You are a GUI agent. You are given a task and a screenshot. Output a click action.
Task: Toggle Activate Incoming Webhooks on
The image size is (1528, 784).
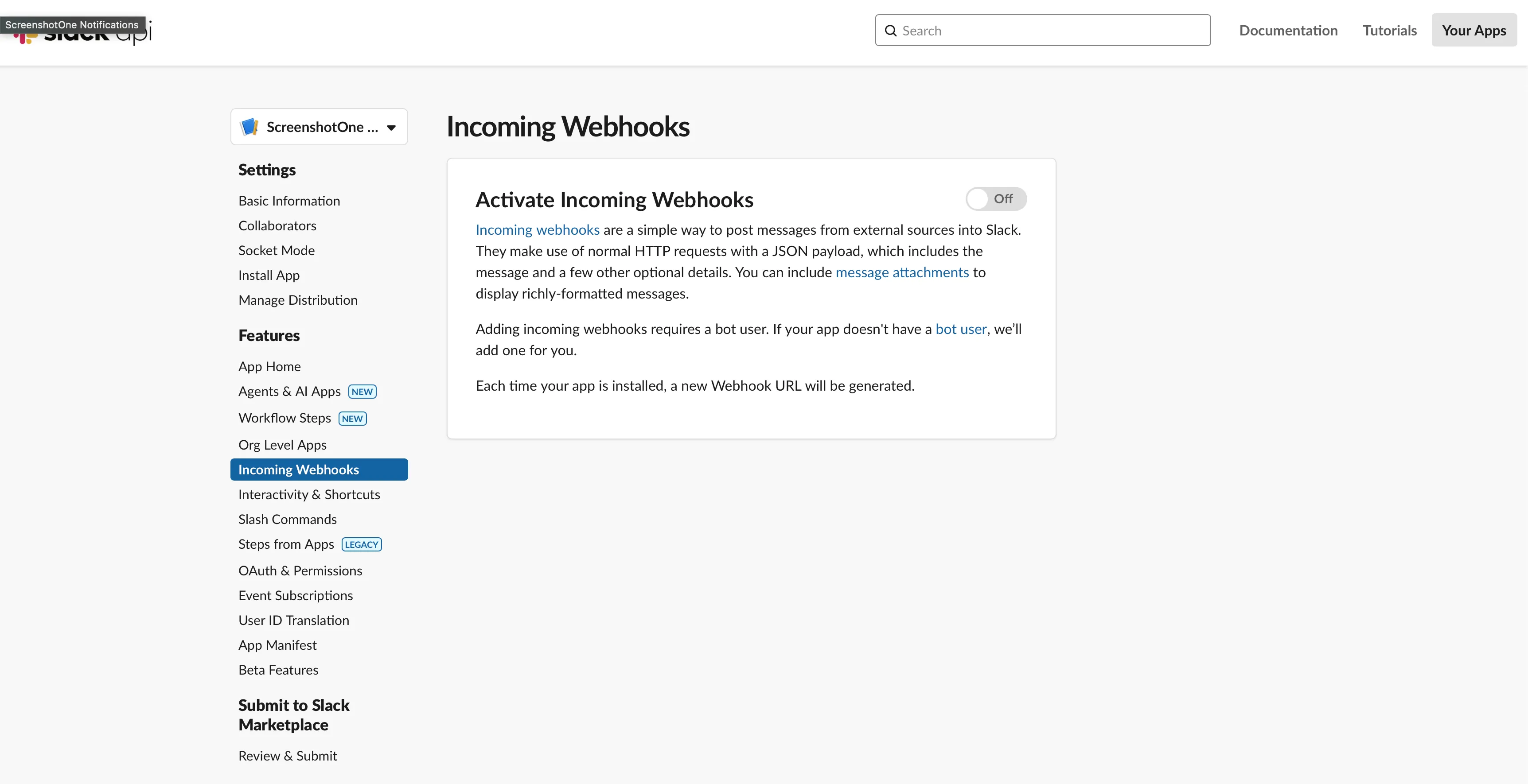(x=995, y=199)
